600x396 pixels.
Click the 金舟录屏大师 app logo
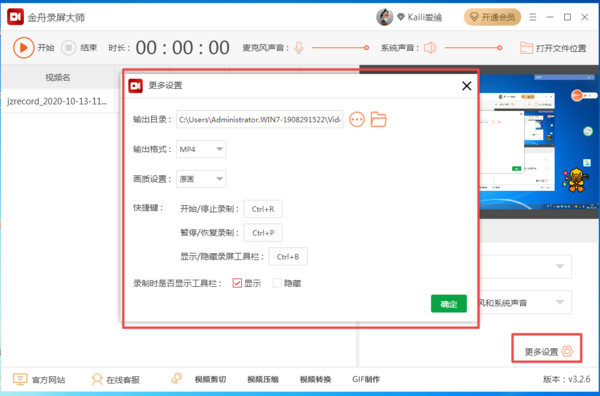[15, 17]
